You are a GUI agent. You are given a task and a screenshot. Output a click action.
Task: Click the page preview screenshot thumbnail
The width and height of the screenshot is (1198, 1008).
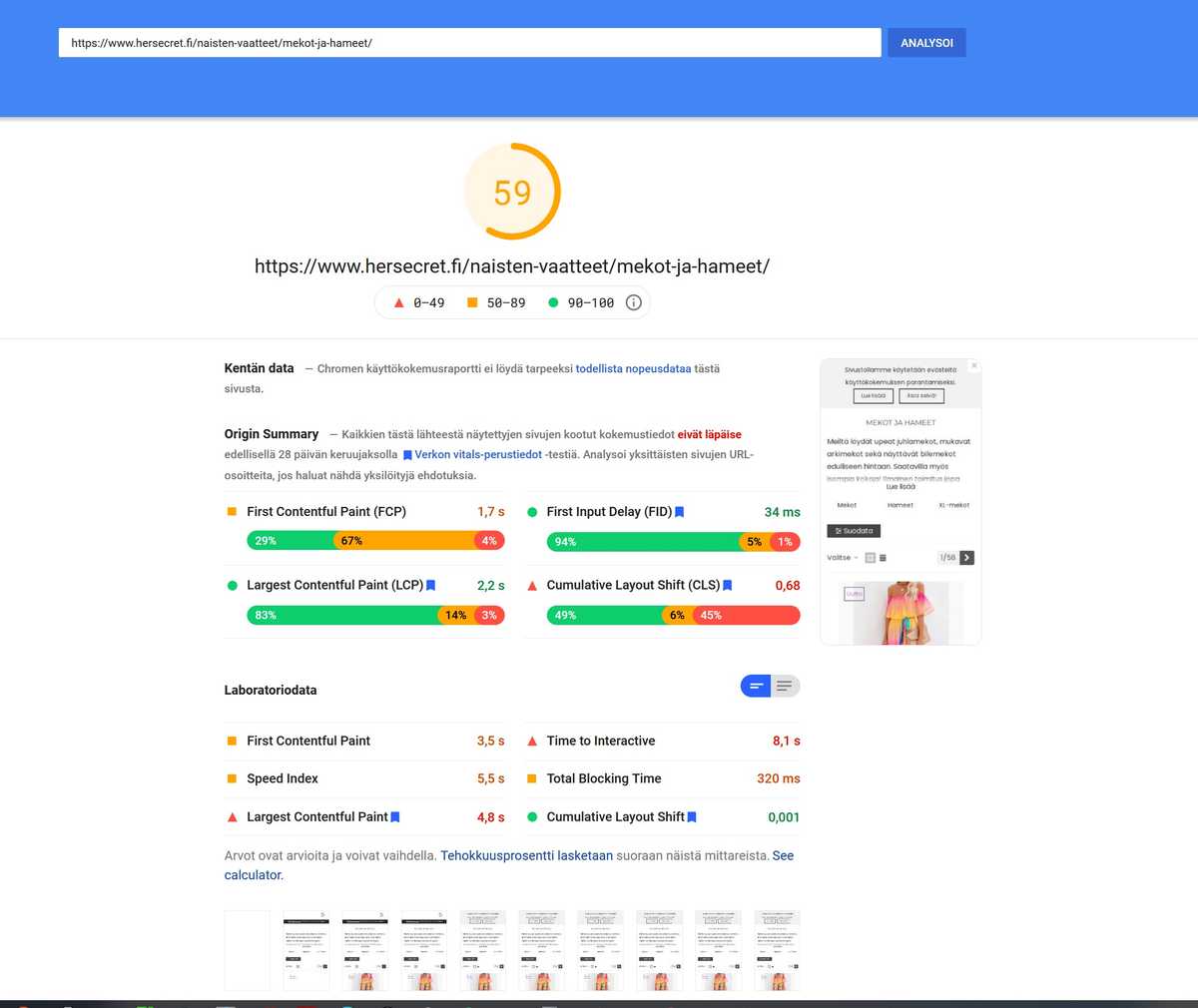pyautogui.click(x=900, y=502)
